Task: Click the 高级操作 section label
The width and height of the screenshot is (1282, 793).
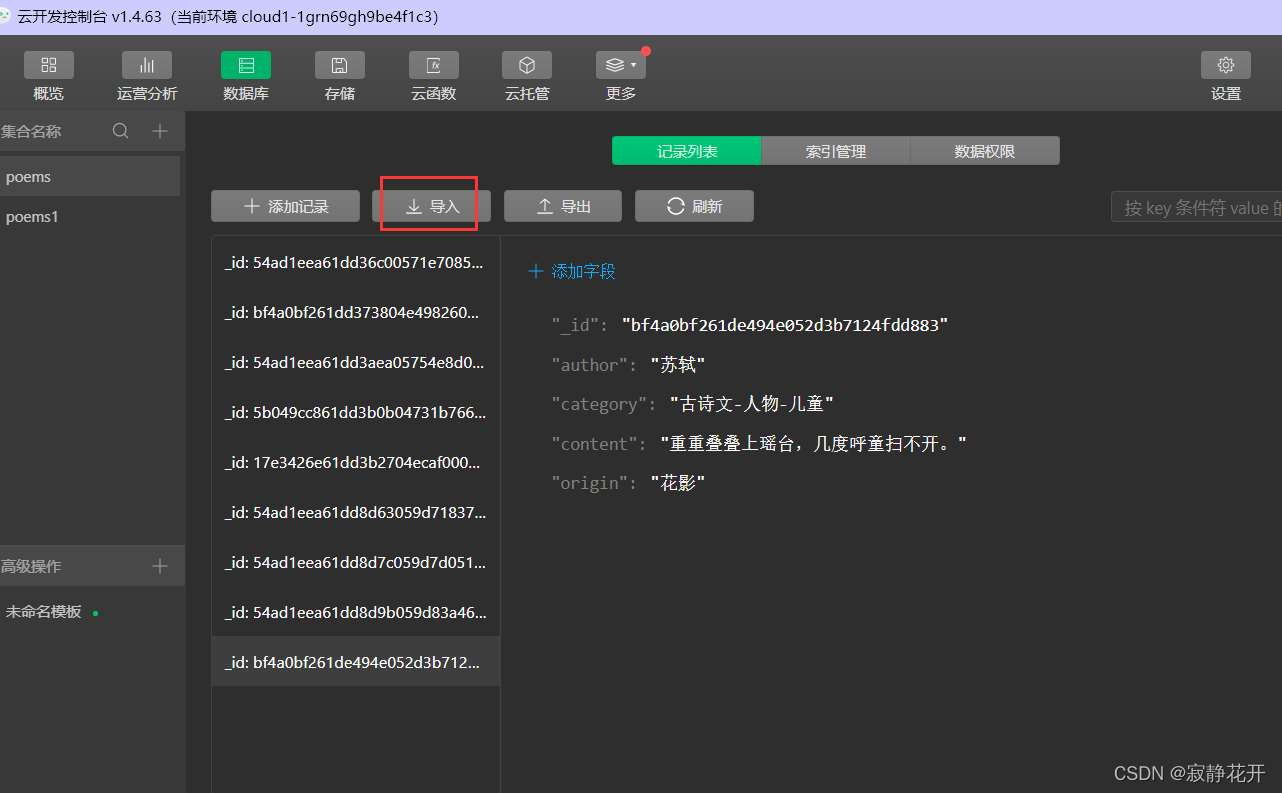Action: (x=31, y=566)
